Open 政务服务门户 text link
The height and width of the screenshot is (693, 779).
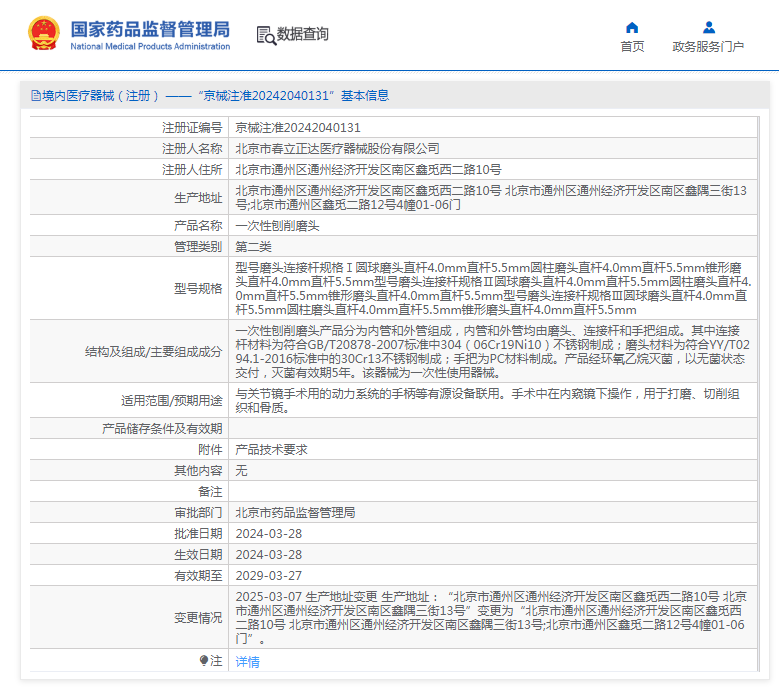pyautogui.click(x=708, y=46)
